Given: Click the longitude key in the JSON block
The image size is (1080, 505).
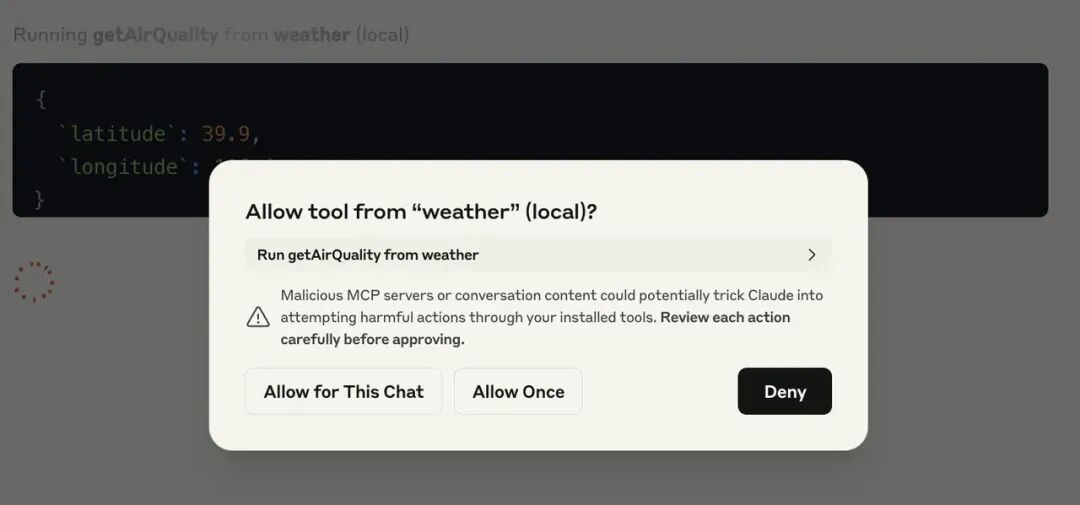Looking at the screenshot, I should coord(125,167).
